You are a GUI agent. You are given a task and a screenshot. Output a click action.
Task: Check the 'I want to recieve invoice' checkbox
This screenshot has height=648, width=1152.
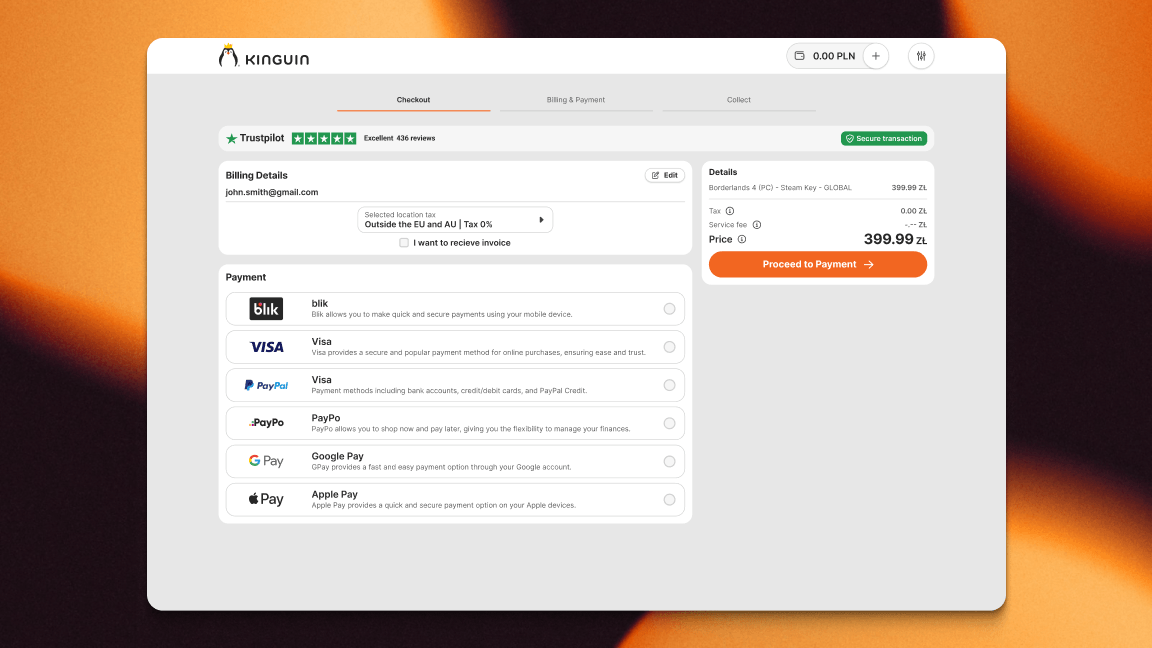(404, 242)
